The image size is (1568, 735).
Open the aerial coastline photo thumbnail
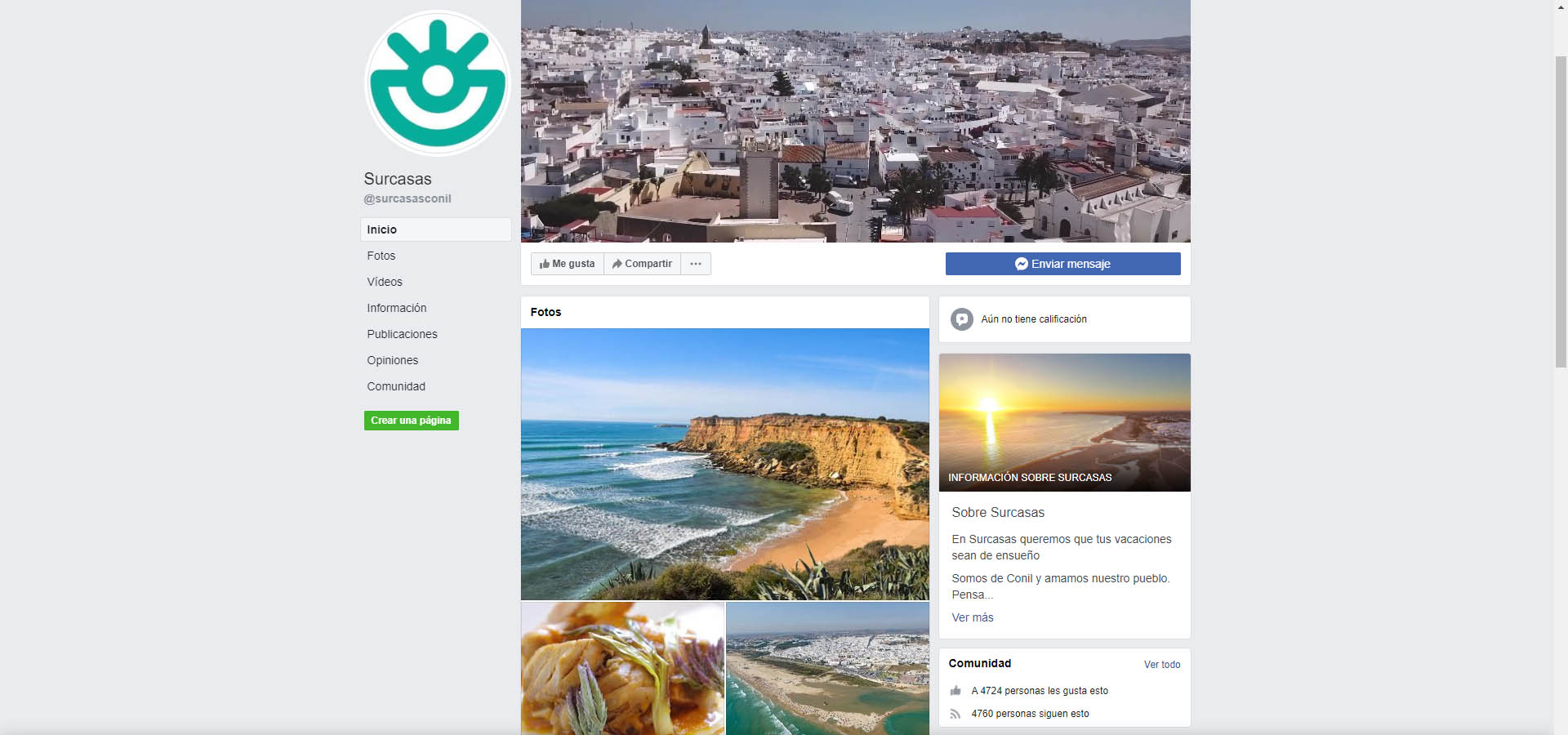point(828,669)
